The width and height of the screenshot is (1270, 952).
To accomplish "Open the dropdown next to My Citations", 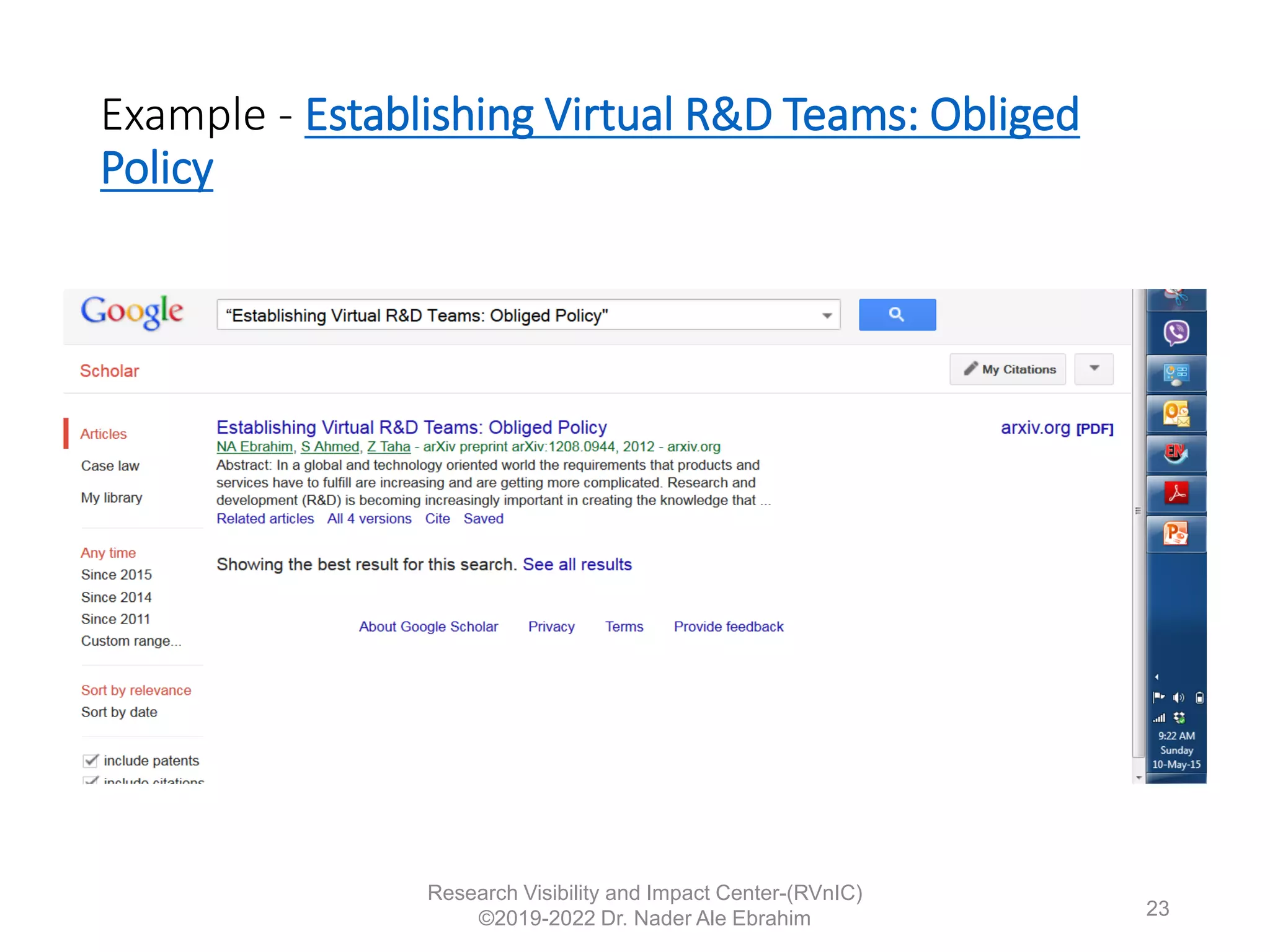I will coord(1094,369).
